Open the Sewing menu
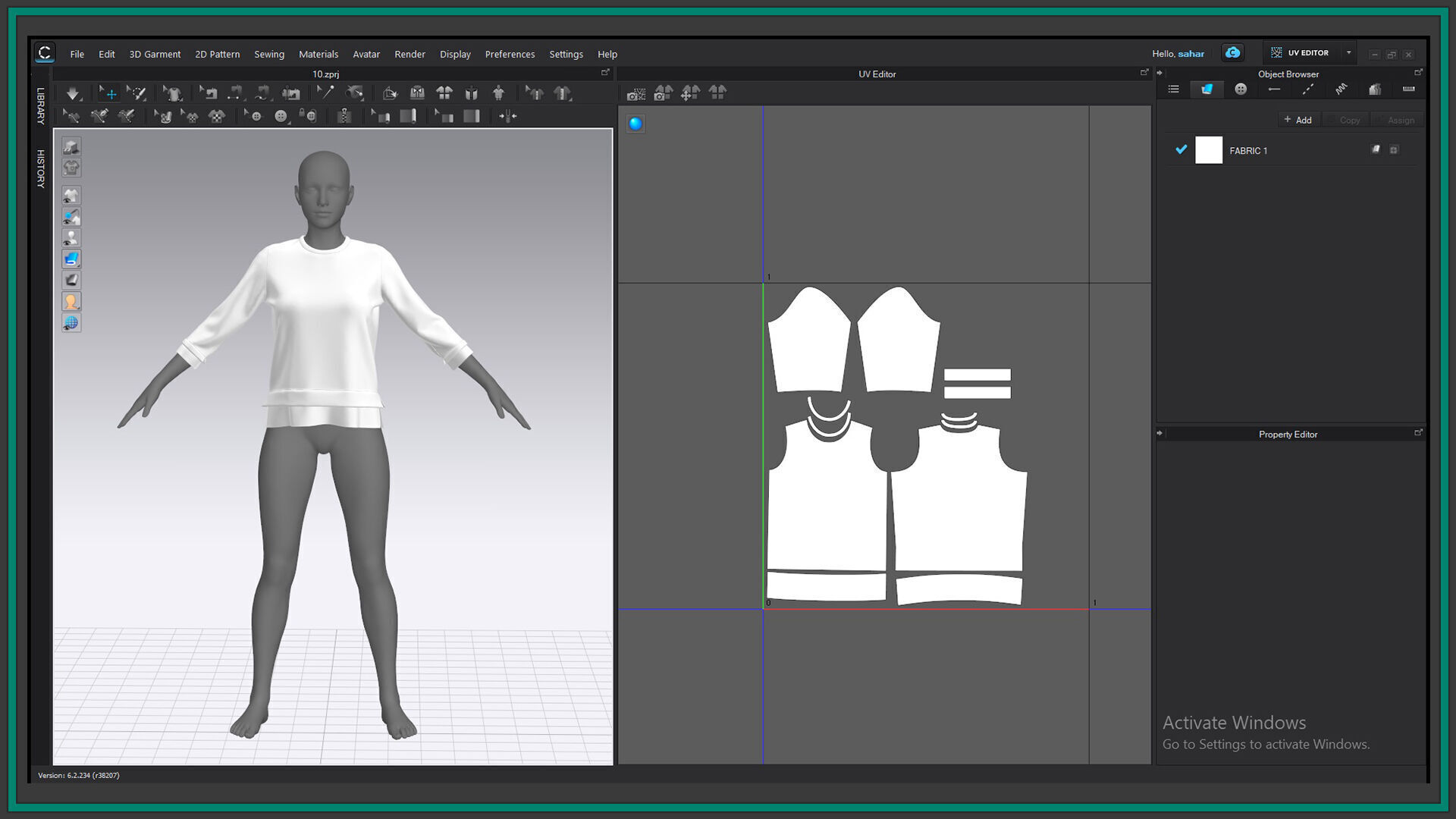Screen dimensions: 1456x819 269,54
